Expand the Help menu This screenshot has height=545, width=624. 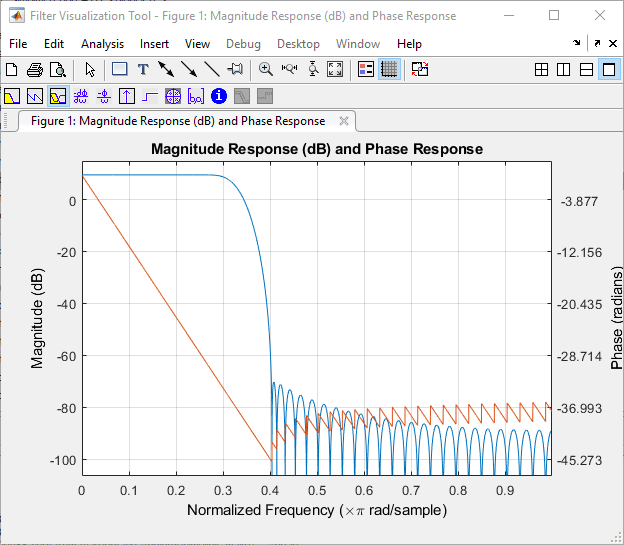409,44
